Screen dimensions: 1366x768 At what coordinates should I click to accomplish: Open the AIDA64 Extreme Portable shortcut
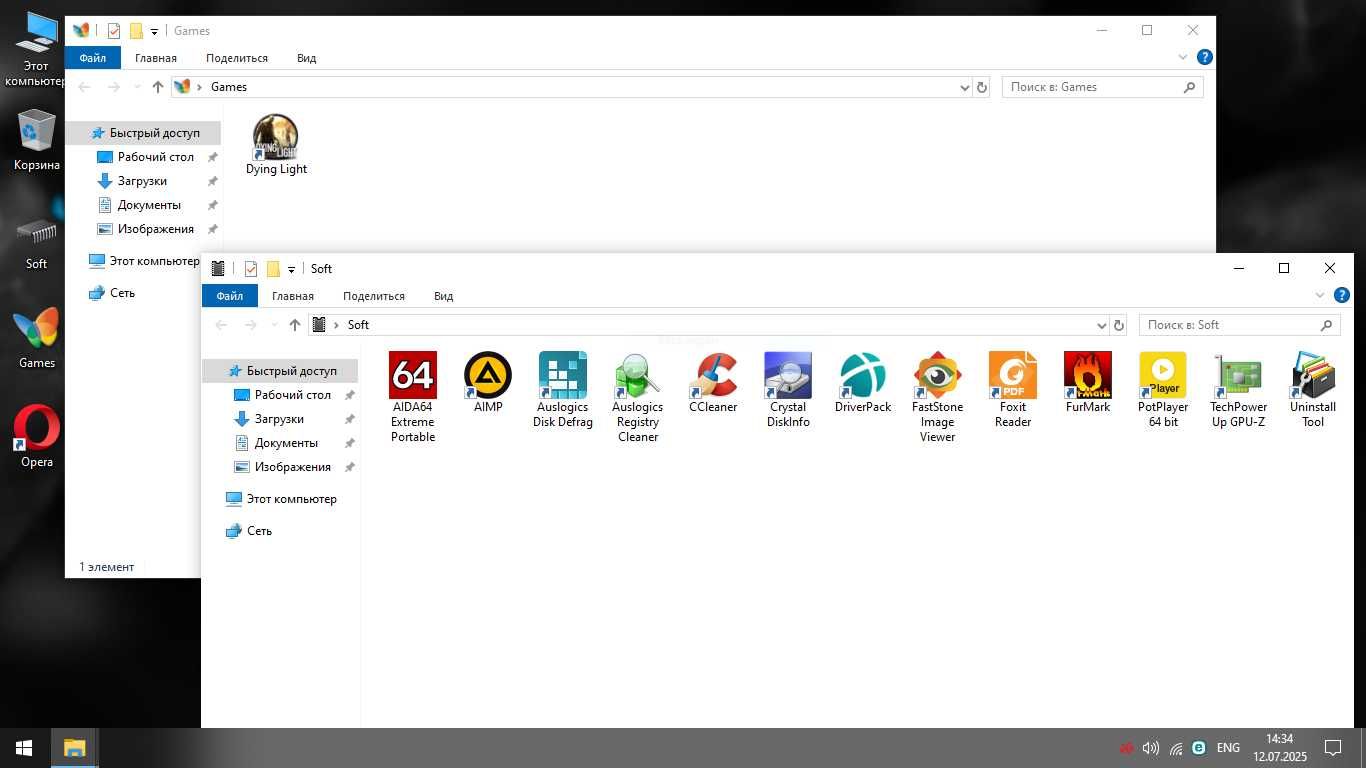pos(413,397)
